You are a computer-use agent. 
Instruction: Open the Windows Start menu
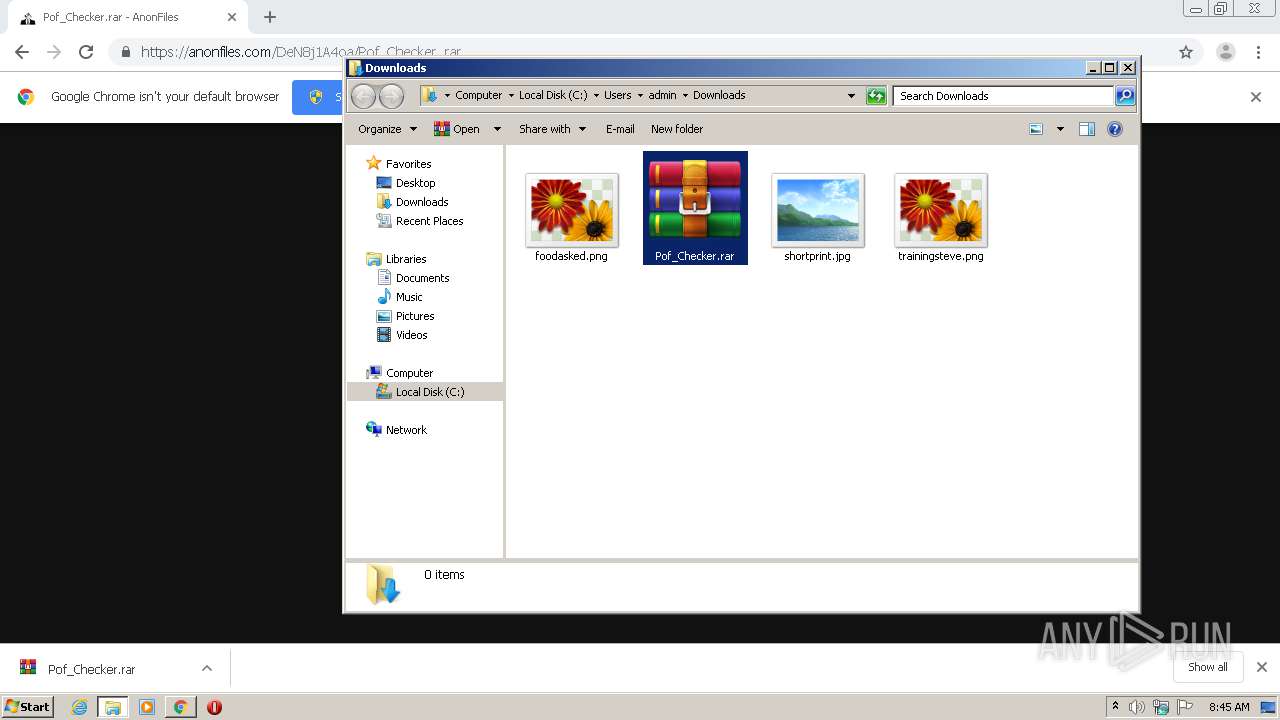point(28,707)
